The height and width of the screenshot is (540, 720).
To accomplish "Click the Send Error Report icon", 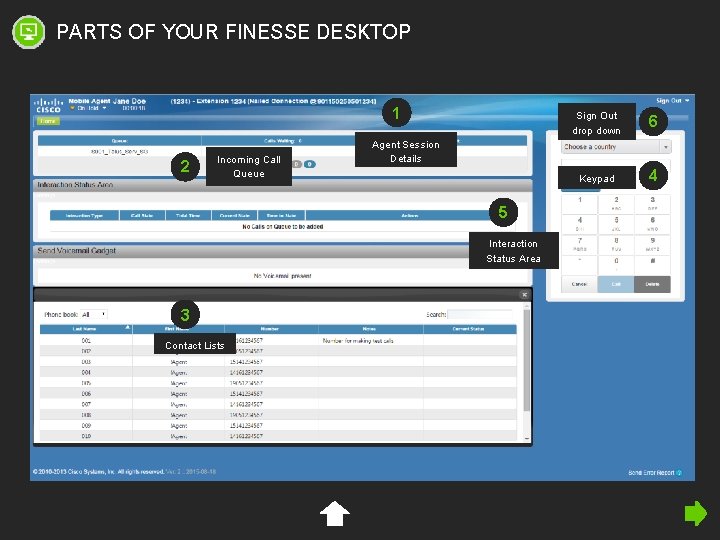I will (679, 472).
